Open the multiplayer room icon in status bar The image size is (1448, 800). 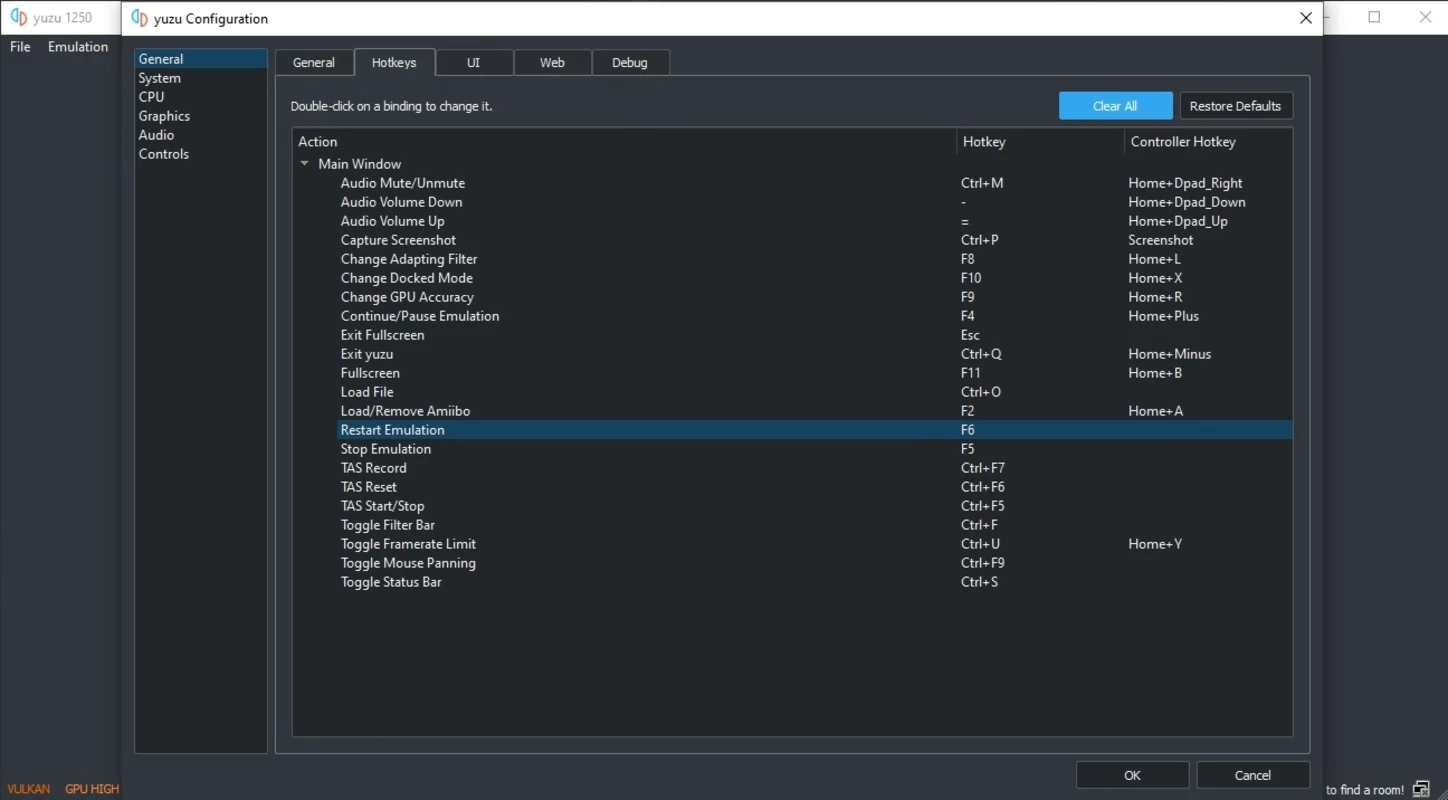(1421, 789)
